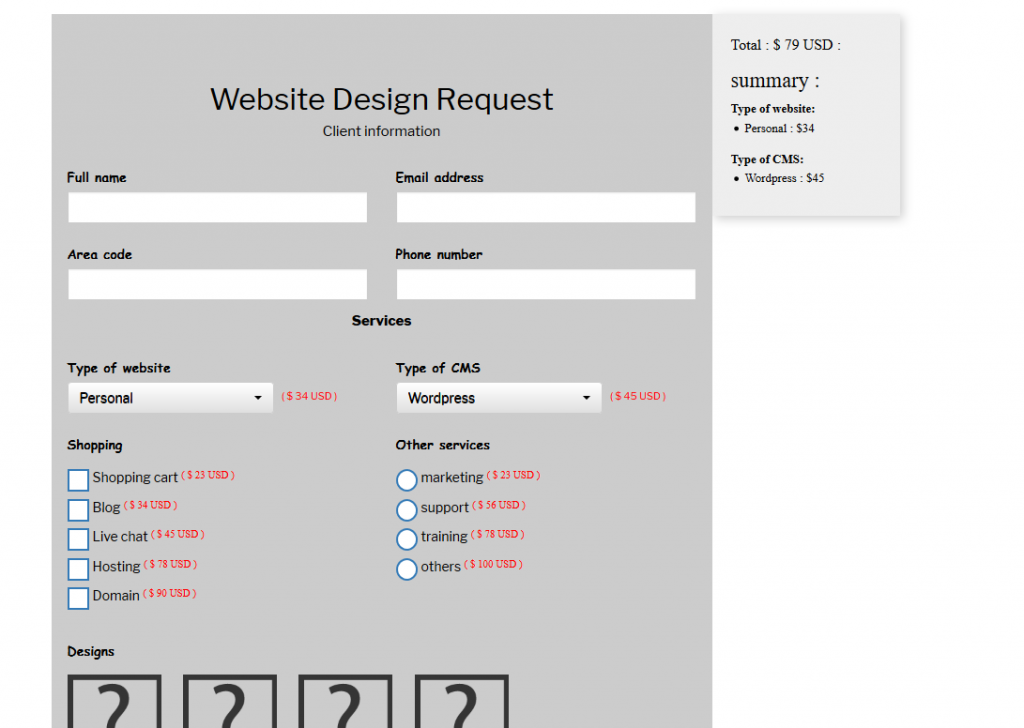Viewport: 1024px width, 728px height.
Task: Choose the support service option
Action: [x=406, y=510]
